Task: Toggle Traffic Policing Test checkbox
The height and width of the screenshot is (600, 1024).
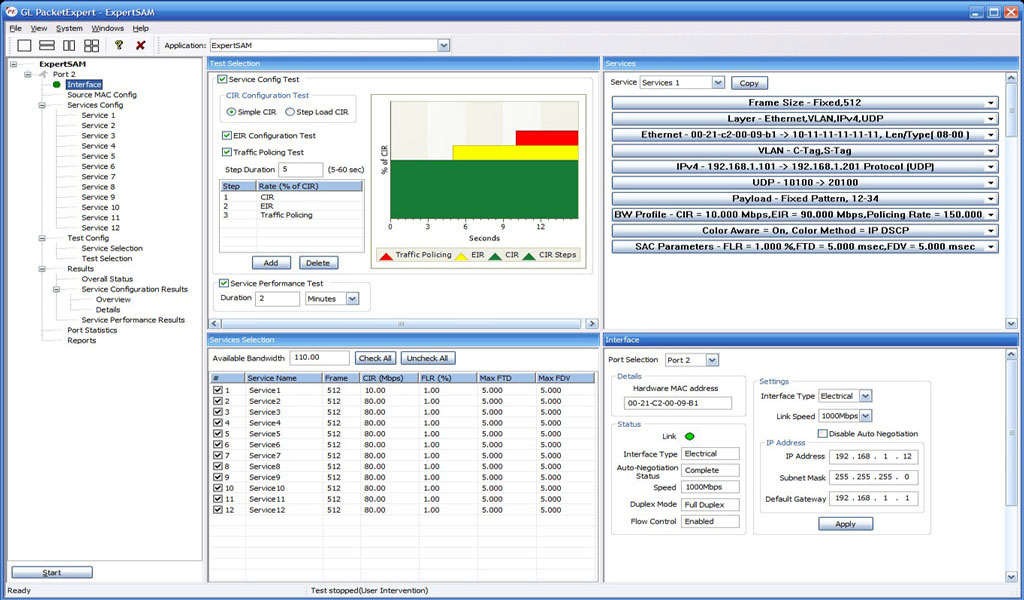Action: point(227,152)
